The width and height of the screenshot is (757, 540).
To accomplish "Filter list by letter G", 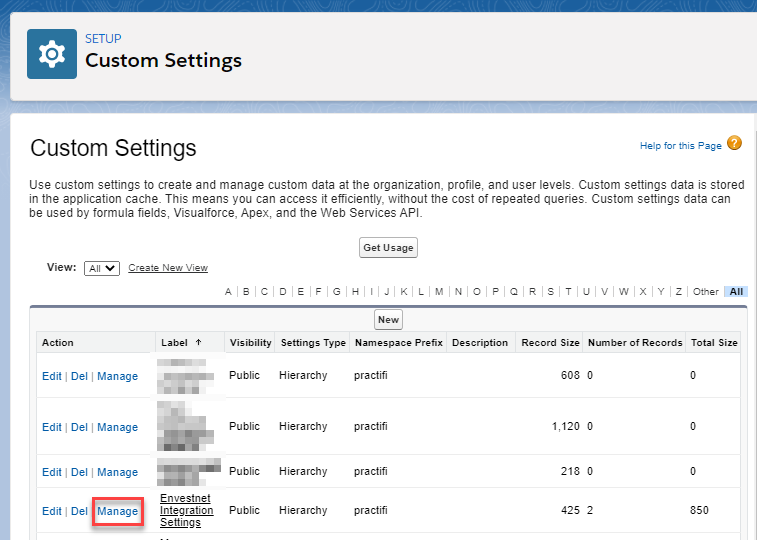I will click(x=336, y=291).
